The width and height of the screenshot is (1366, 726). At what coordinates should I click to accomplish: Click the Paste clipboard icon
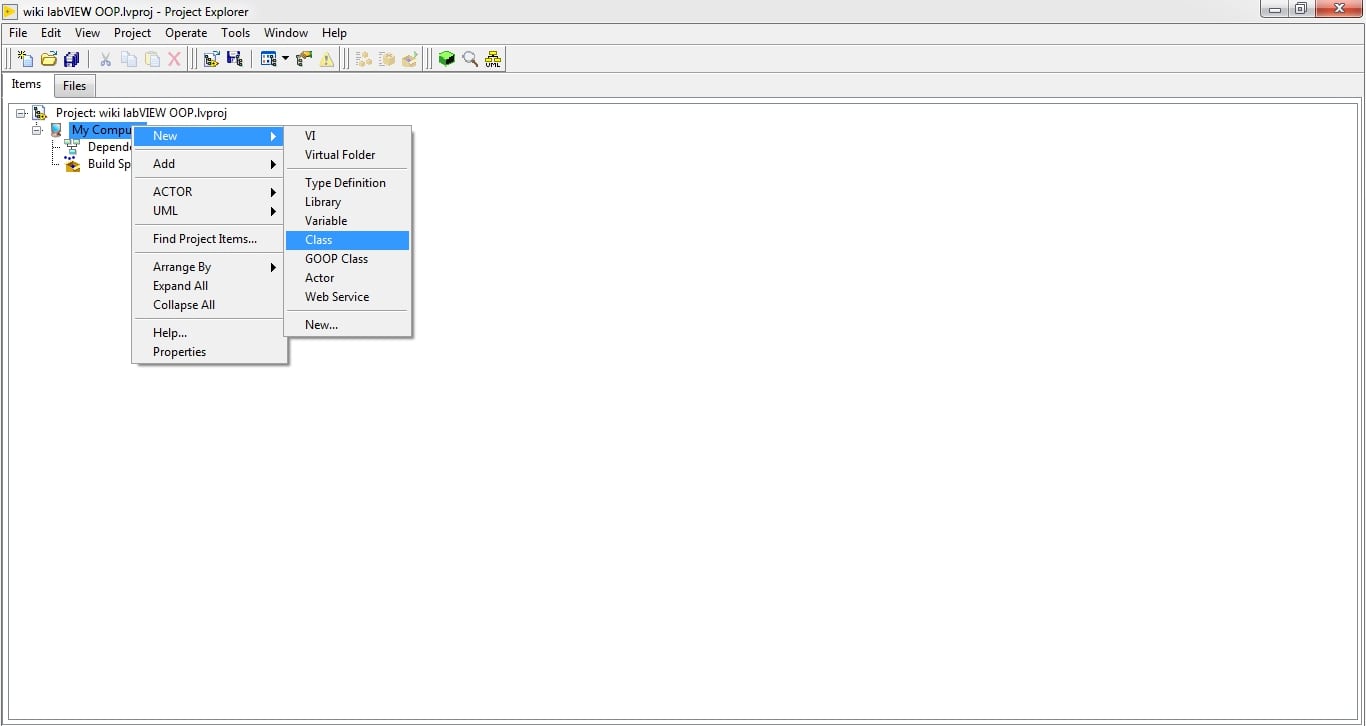152,59
